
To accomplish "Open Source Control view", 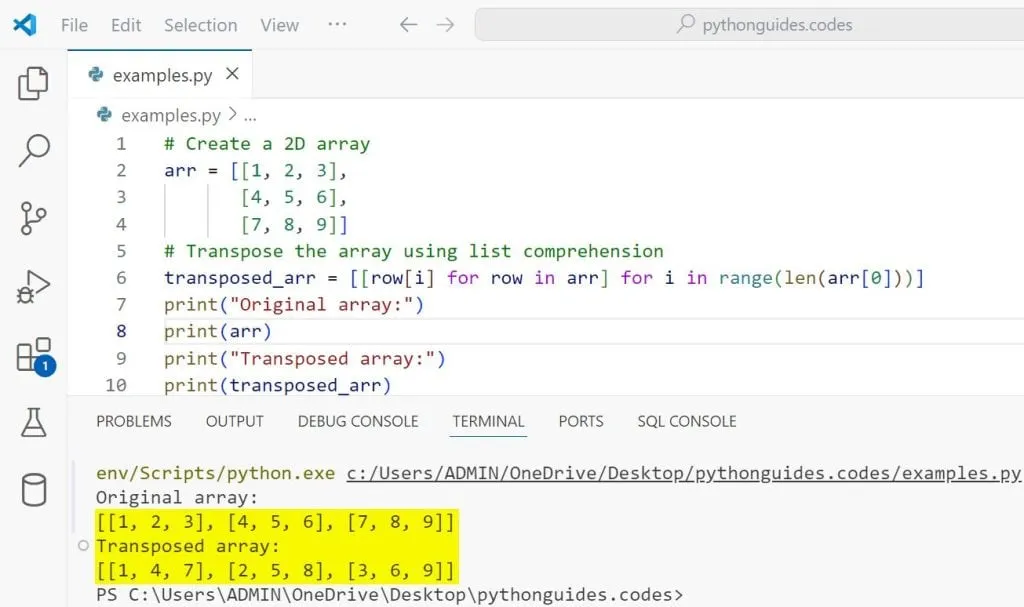I will (33, 218).
